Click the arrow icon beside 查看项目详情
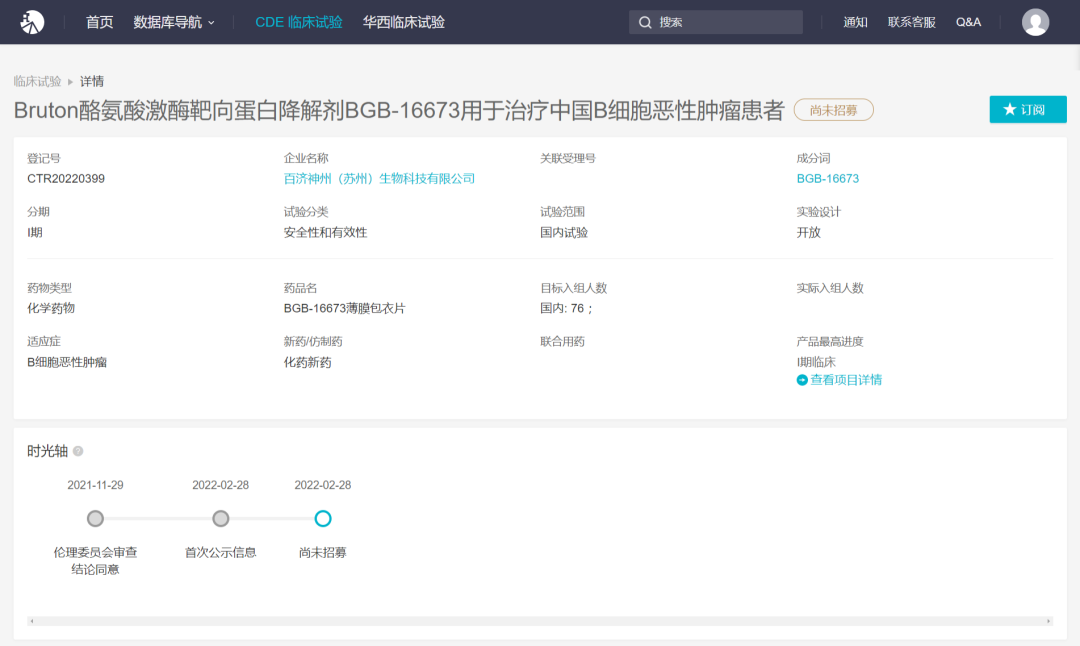This screenshot has height=646, width=1080. click(x=802, y=380)
